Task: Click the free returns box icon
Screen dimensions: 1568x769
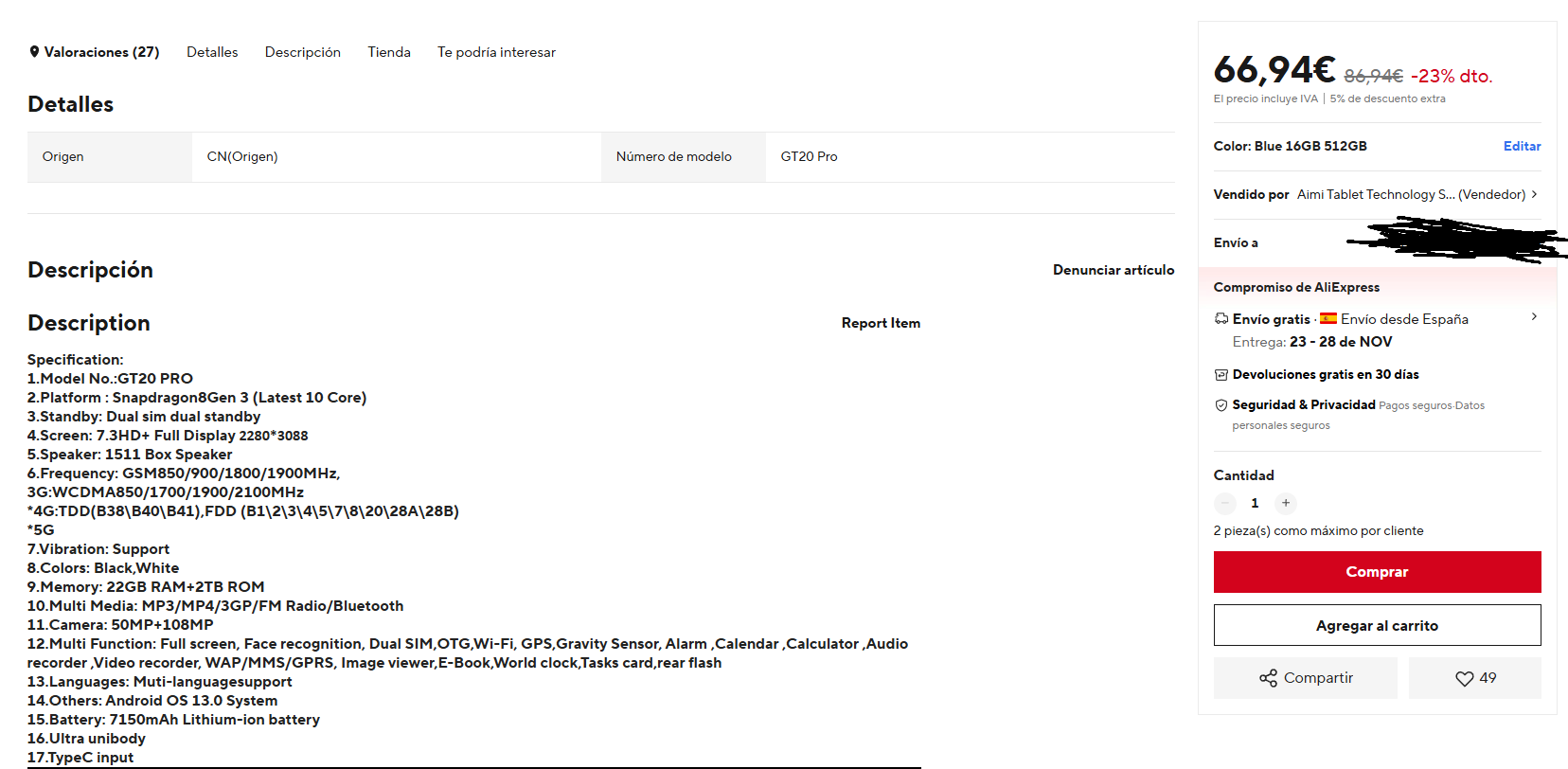Action: (1221, 375)
